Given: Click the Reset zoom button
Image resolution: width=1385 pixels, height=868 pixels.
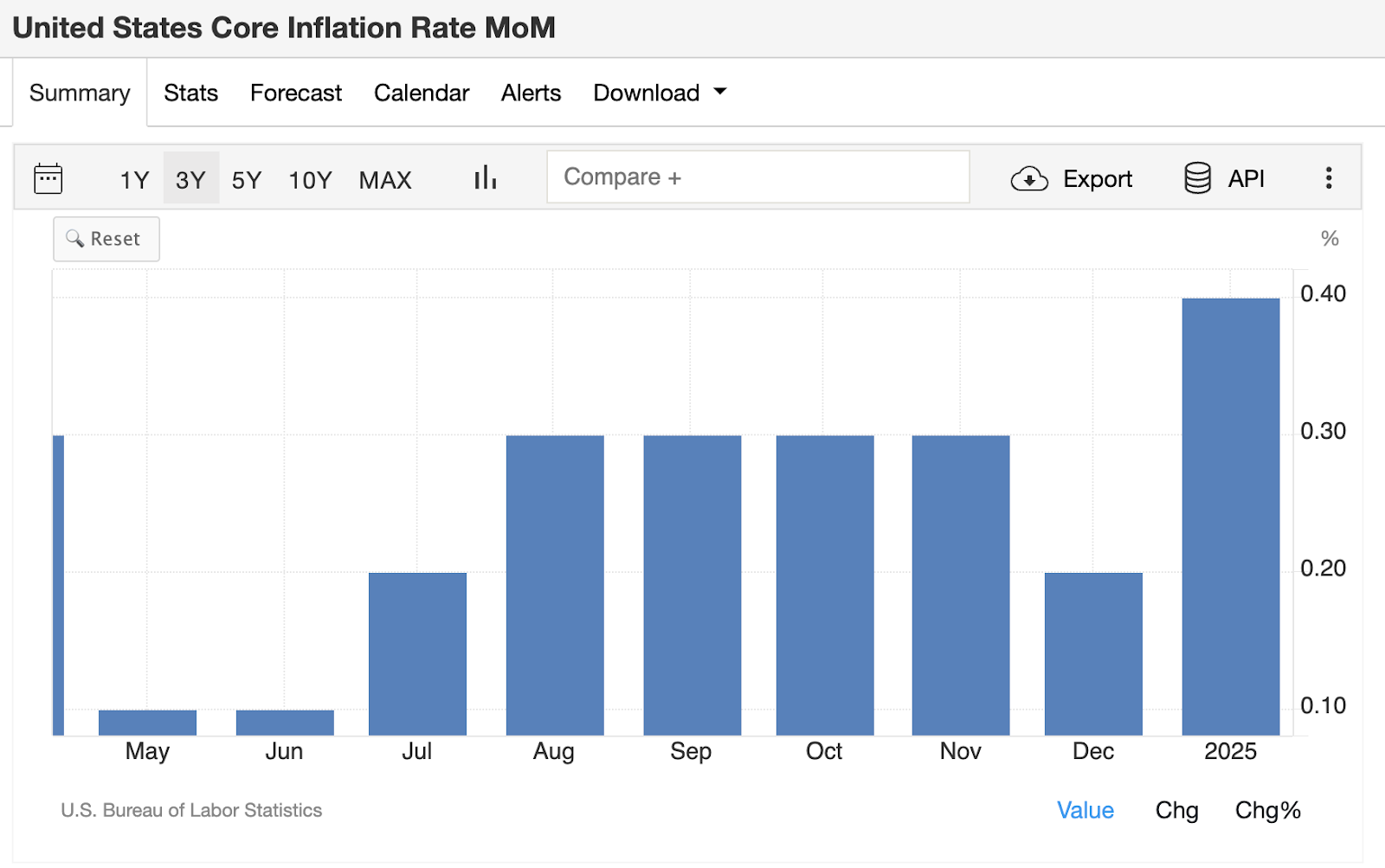Looking at the screenshot, I should coord(106,239).
